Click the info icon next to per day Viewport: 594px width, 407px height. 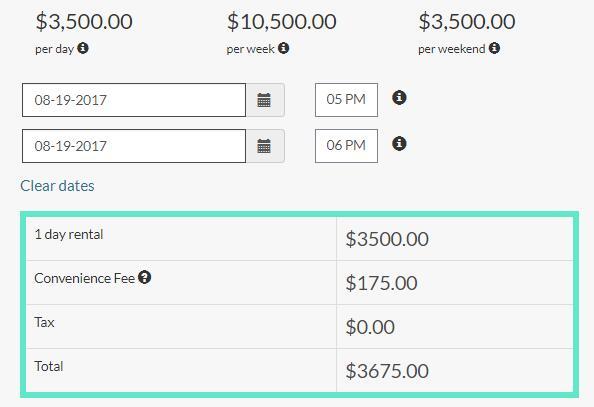pyautogui.click(x=83, y=48)
